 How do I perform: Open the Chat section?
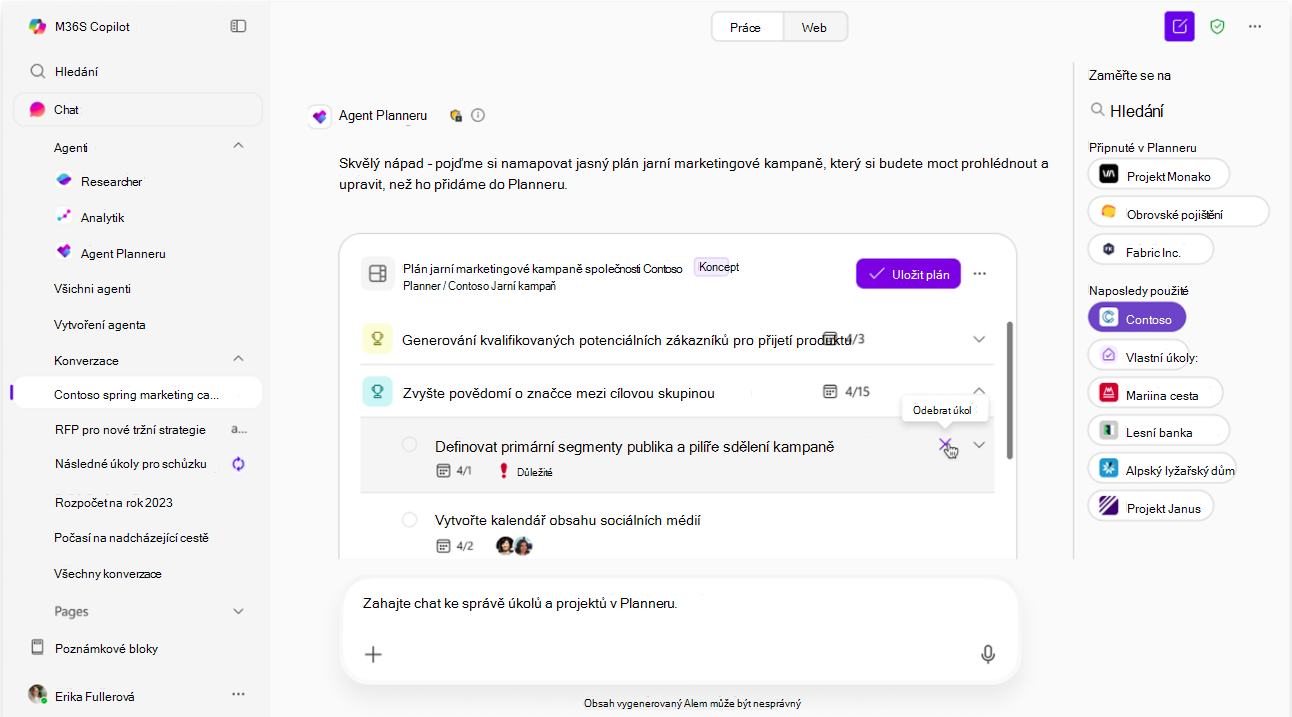pos(137,110)
